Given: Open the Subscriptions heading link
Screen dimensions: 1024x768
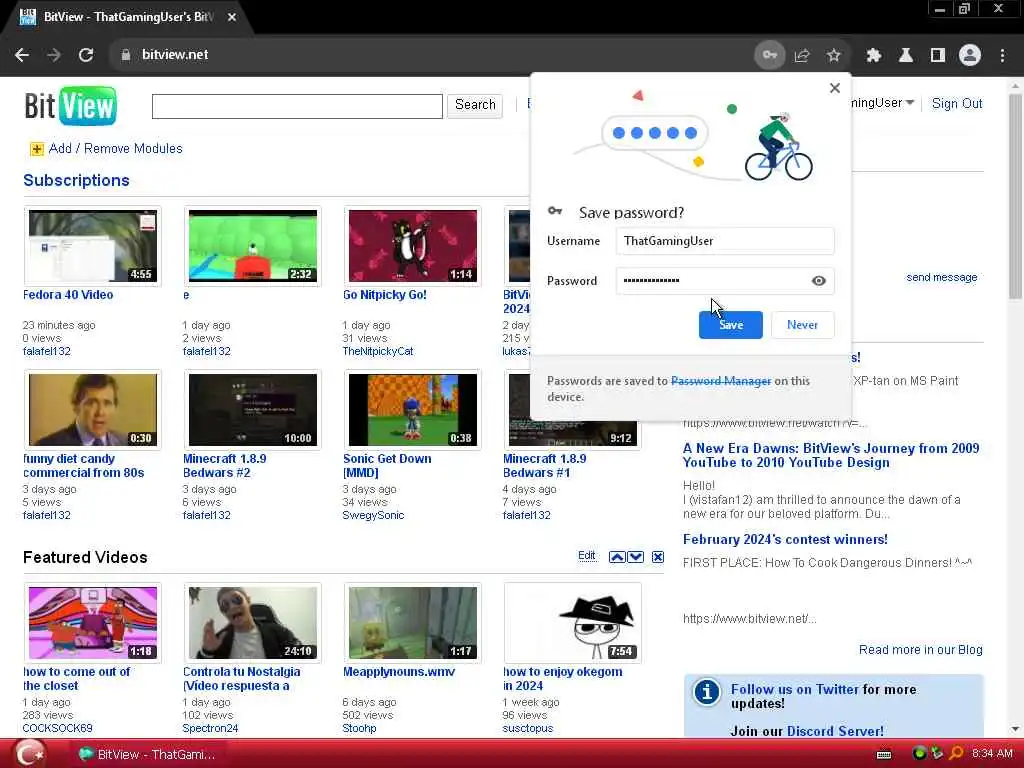Looking at the screenshot, I should pyautogui.click(x=76, y=181).
